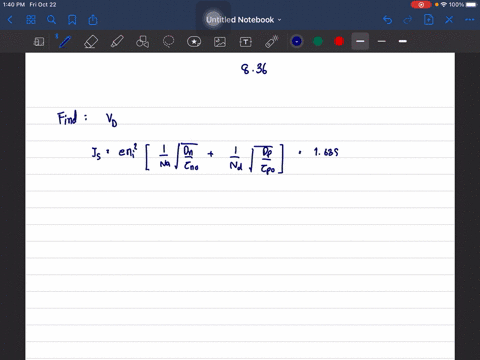This screenshot has height=360, width=480.
Task: Tap the Wi-Fi status icon
Action: click(x=443, y=5)
